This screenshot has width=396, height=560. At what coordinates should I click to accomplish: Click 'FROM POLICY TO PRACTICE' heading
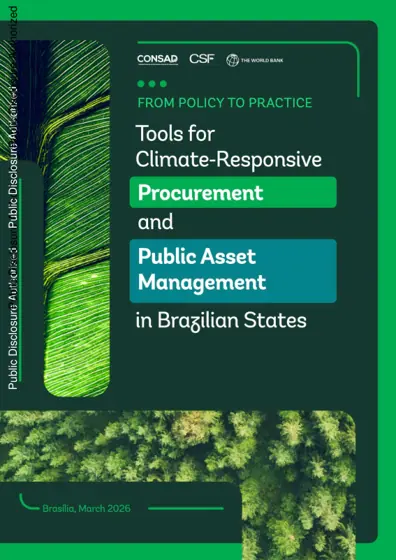(x=225, y=103)
